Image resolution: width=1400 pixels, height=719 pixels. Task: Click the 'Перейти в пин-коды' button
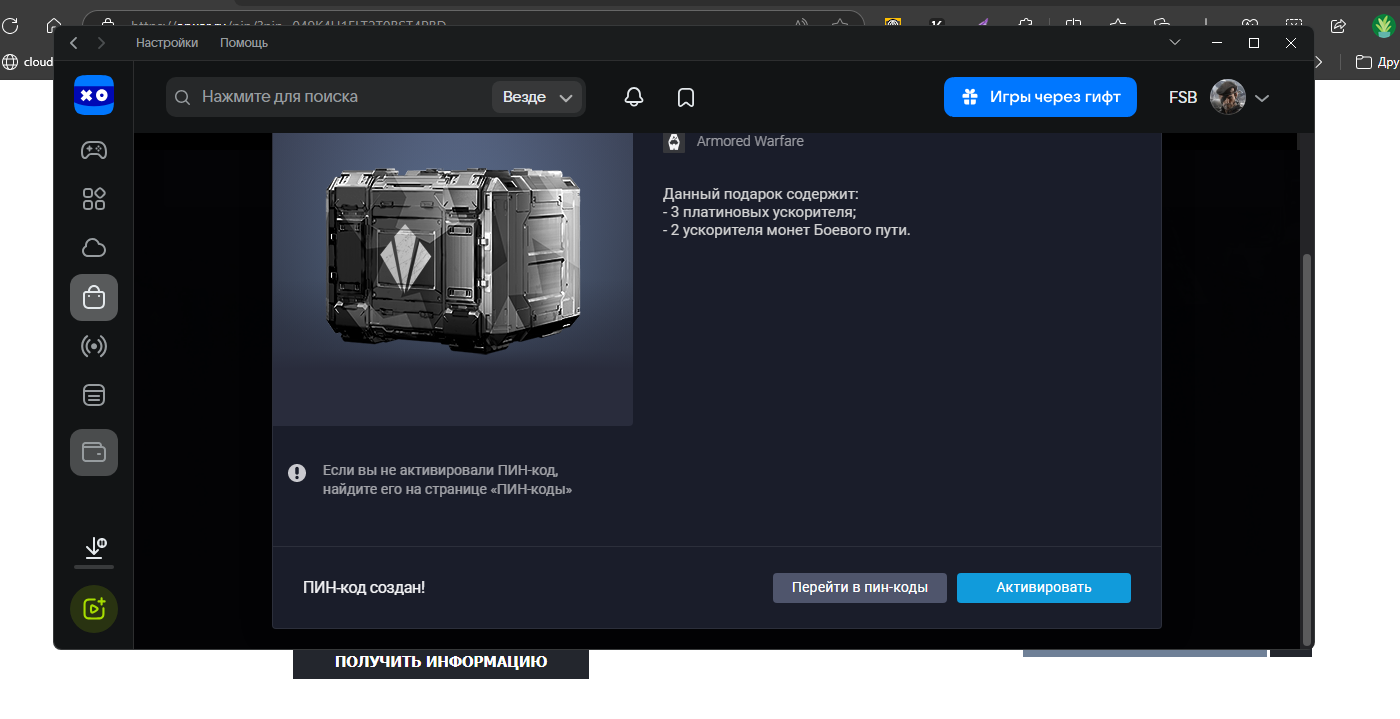(x=859, y=588)
